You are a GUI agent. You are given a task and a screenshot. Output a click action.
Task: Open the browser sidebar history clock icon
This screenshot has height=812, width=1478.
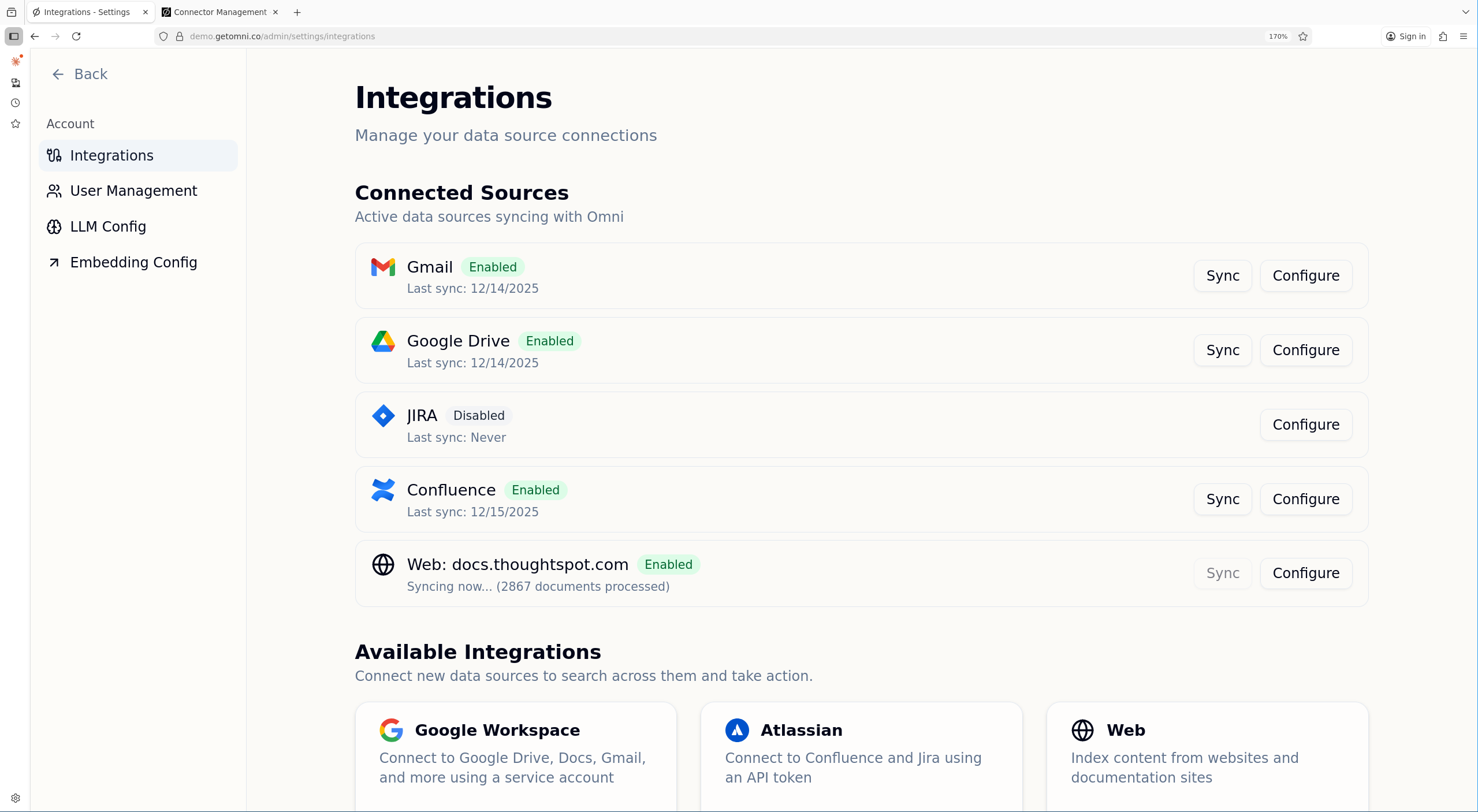16,103
